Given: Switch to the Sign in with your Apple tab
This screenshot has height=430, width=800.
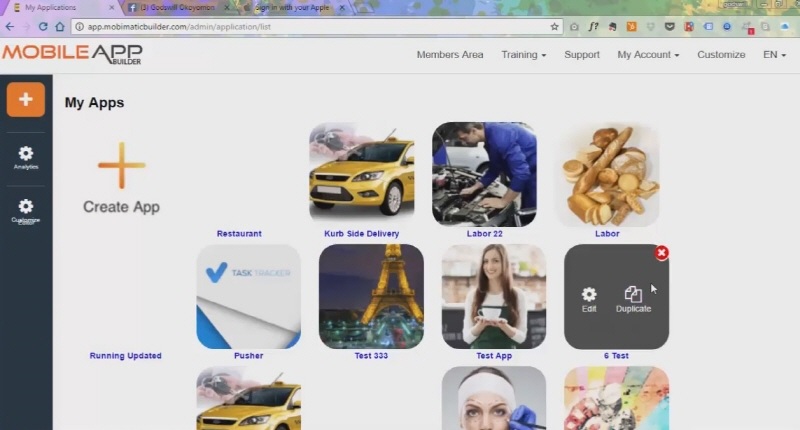Looking at the screenshot, I should click(293, 8).
